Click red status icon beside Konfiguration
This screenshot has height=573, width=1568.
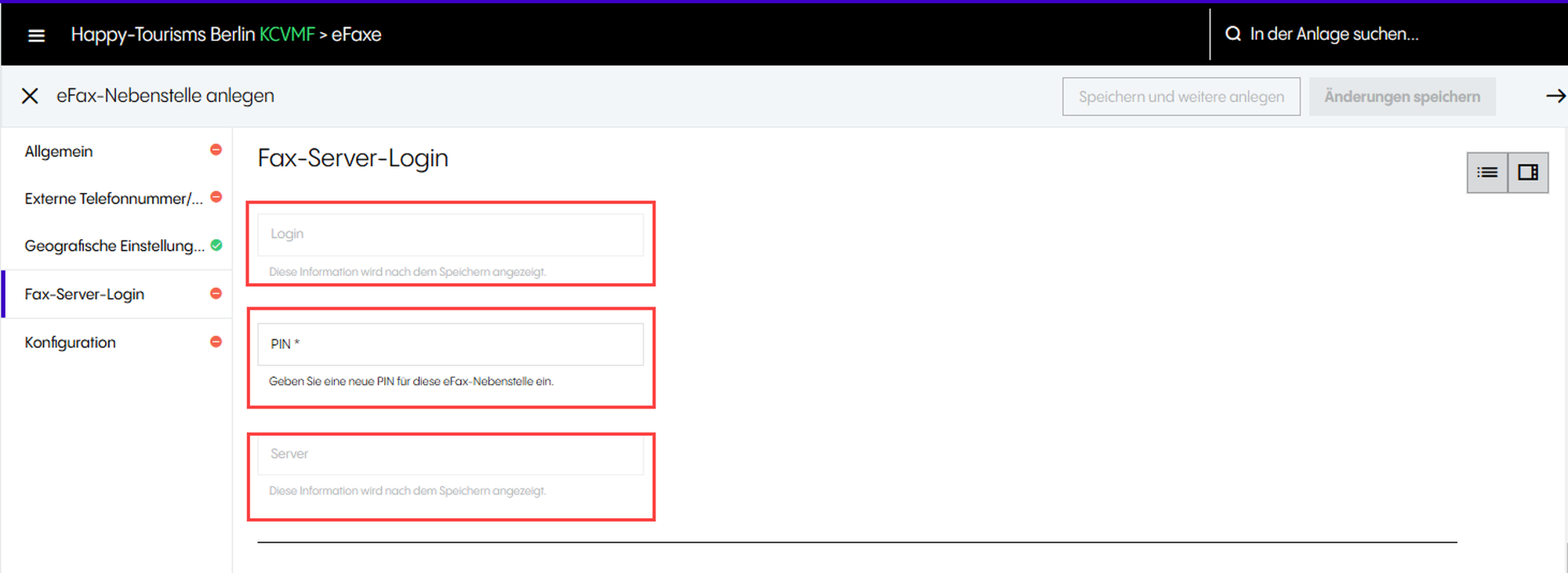tap(216, 342)
